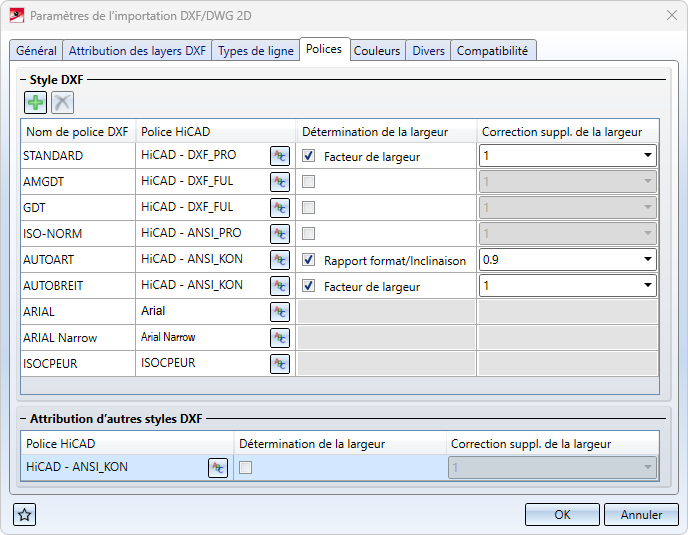This screenshot has height=535, width=688.
Task: Click font picker icon in ISOCPEUR row
Action: pyautogui.click(x=280, y=364)
